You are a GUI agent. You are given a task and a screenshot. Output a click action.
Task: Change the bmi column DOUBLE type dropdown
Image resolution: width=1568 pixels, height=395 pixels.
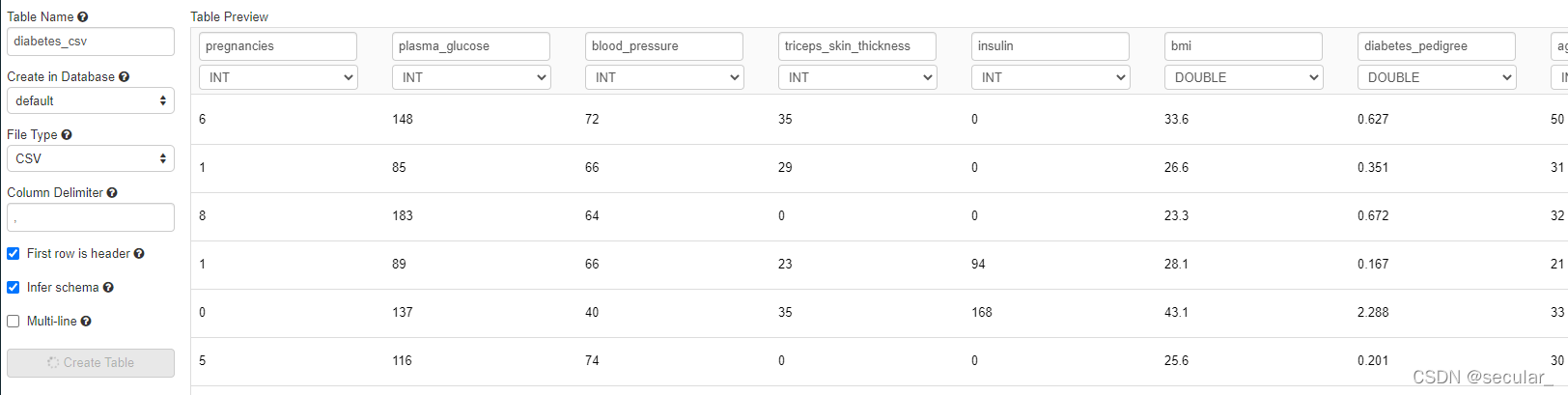coord(1244,77)
